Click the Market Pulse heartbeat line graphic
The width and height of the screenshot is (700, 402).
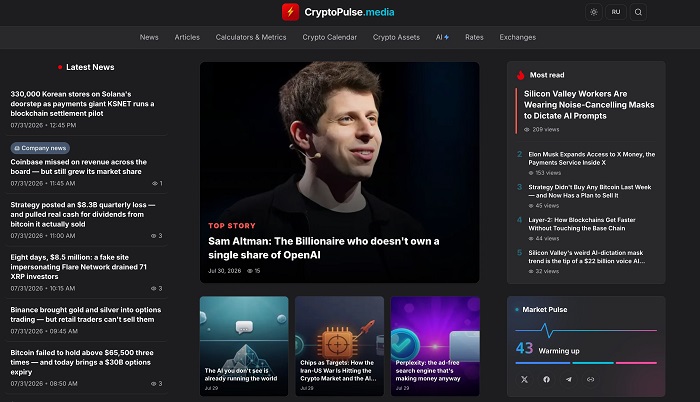586,331
